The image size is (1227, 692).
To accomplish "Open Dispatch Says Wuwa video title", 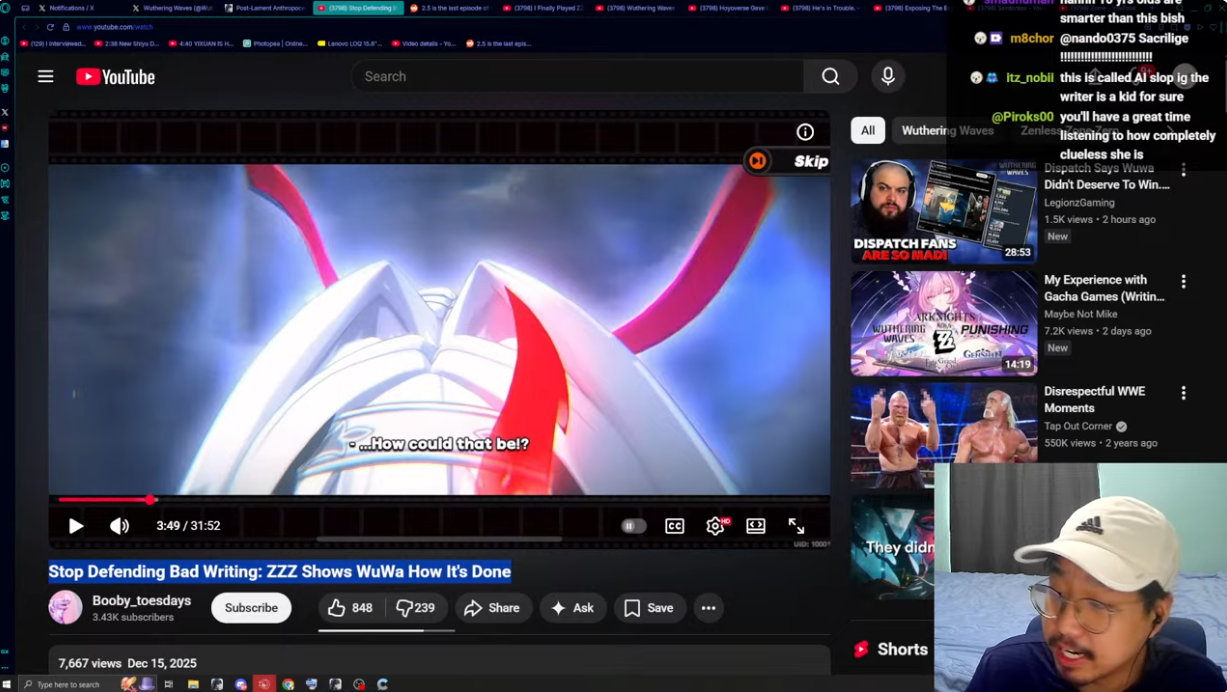I will click(1107, 177).
